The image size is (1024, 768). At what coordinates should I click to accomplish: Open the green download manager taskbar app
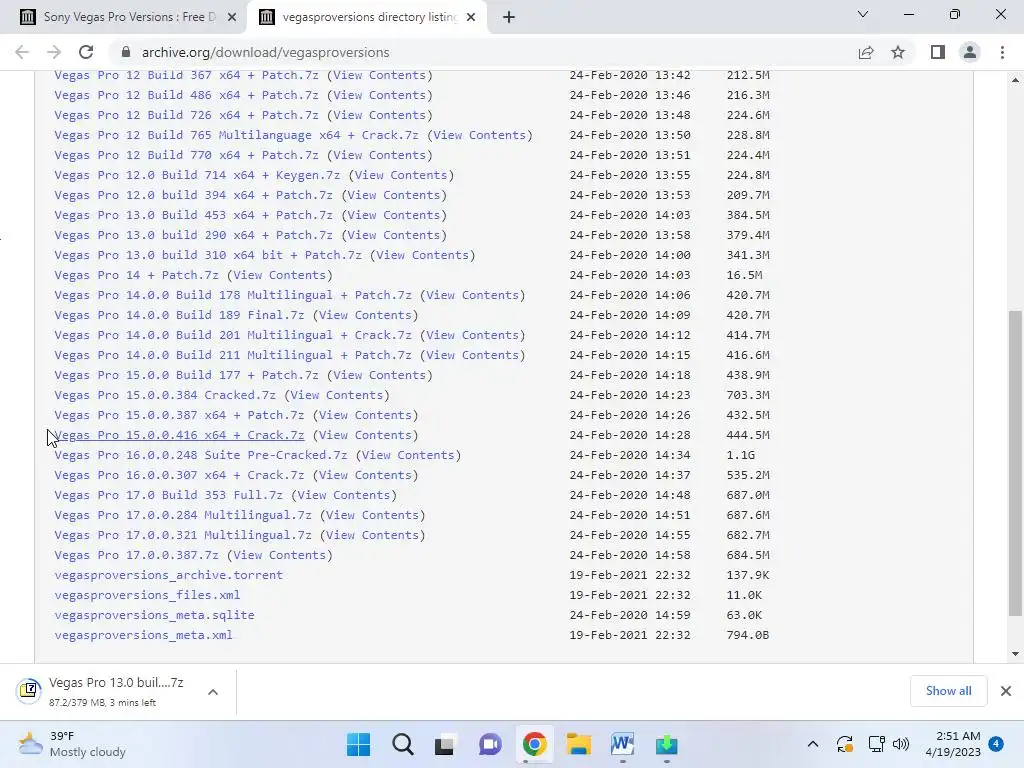click(x=666, y=744)
